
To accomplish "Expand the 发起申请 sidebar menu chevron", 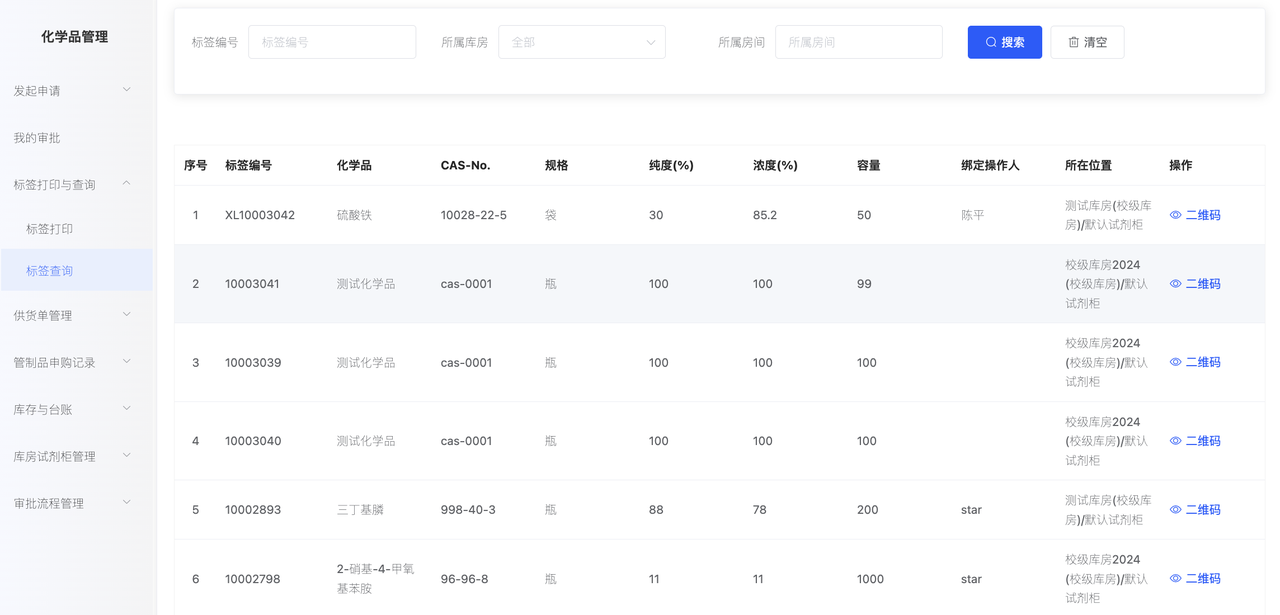I will coord(127,90).
